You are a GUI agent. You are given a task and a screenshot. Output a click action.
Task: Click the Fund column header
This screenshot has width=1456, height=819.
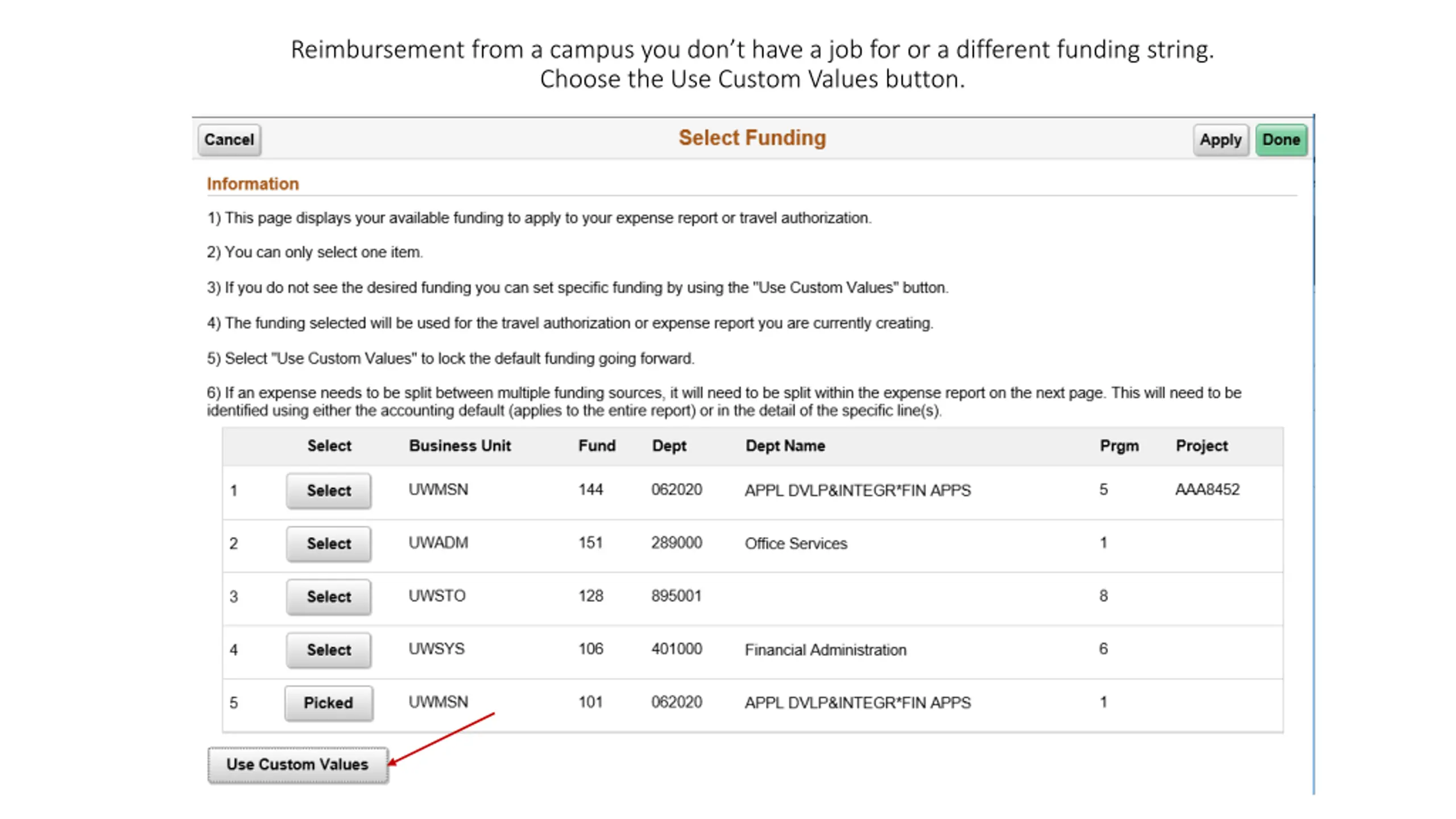click(x=597, y=446)
